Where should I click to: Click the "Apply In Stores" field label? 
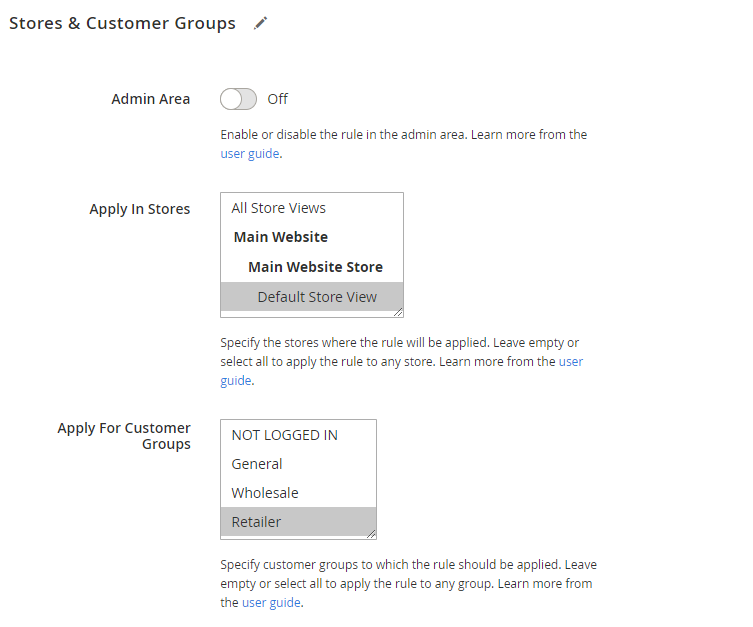click(x=139, y=209)
